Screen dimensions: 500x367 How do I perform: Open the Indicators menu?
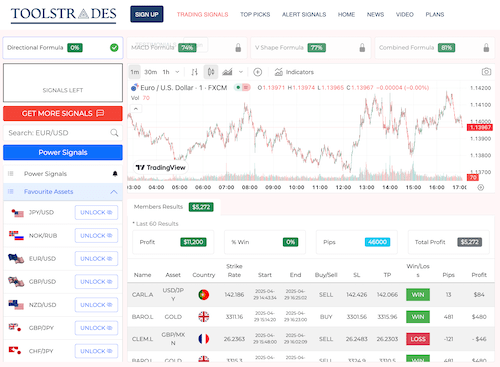[294, 72]
